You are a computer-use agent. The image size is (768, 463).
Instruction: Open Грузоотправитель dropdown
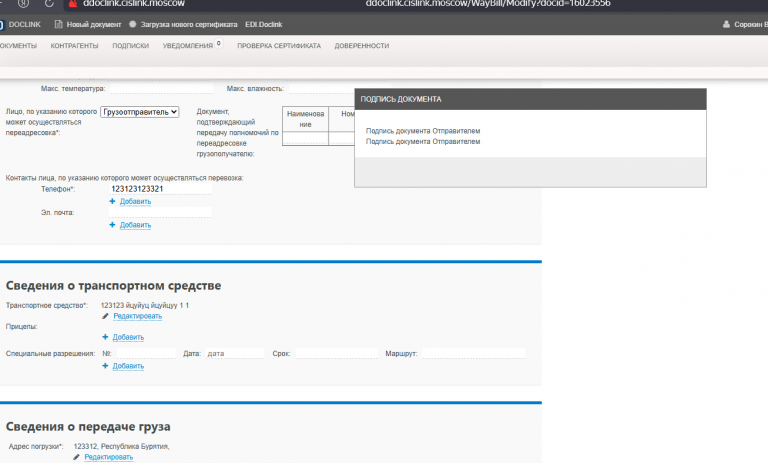(140, 112)
